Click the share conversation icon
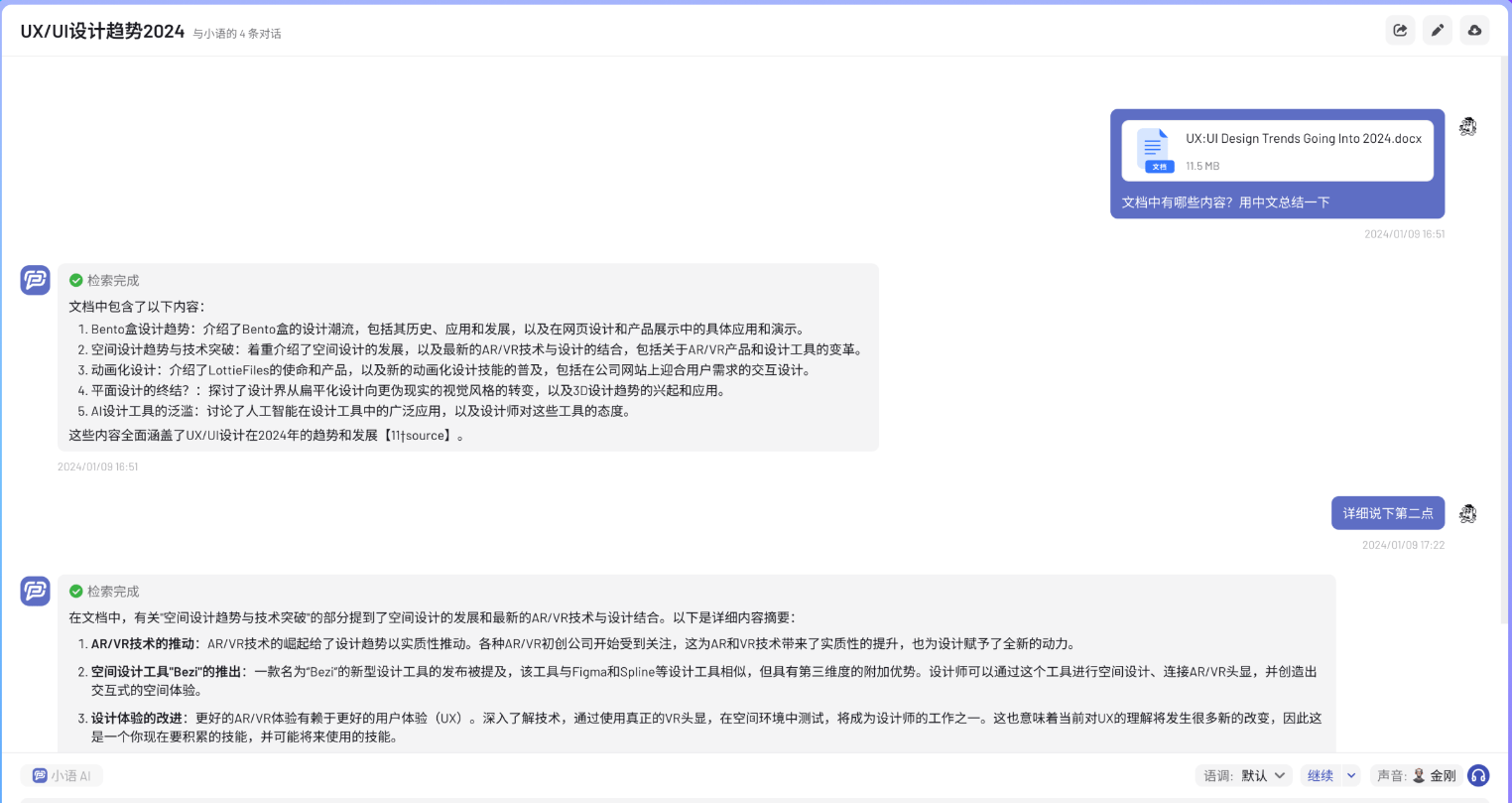 pos(1400,31)
